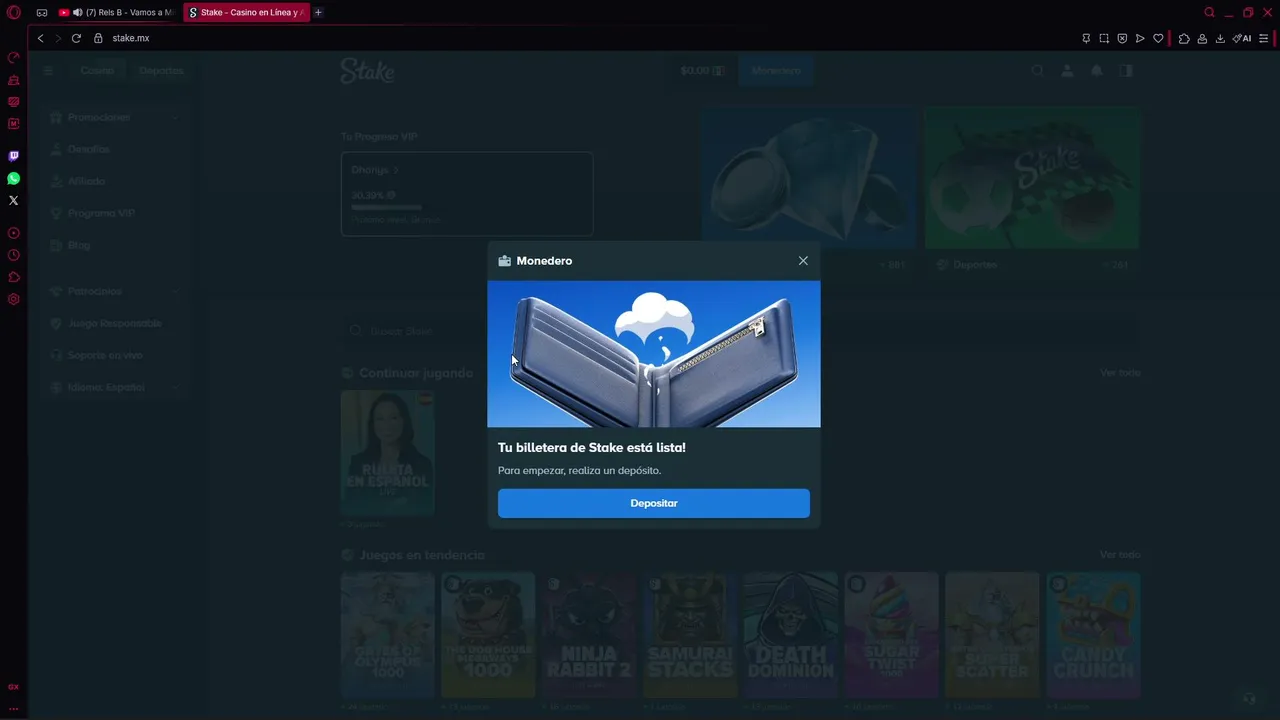Click Ver todo beside Continuar jugando
Viewport: 1280px width, 720px height.
tap(1120, 373)
